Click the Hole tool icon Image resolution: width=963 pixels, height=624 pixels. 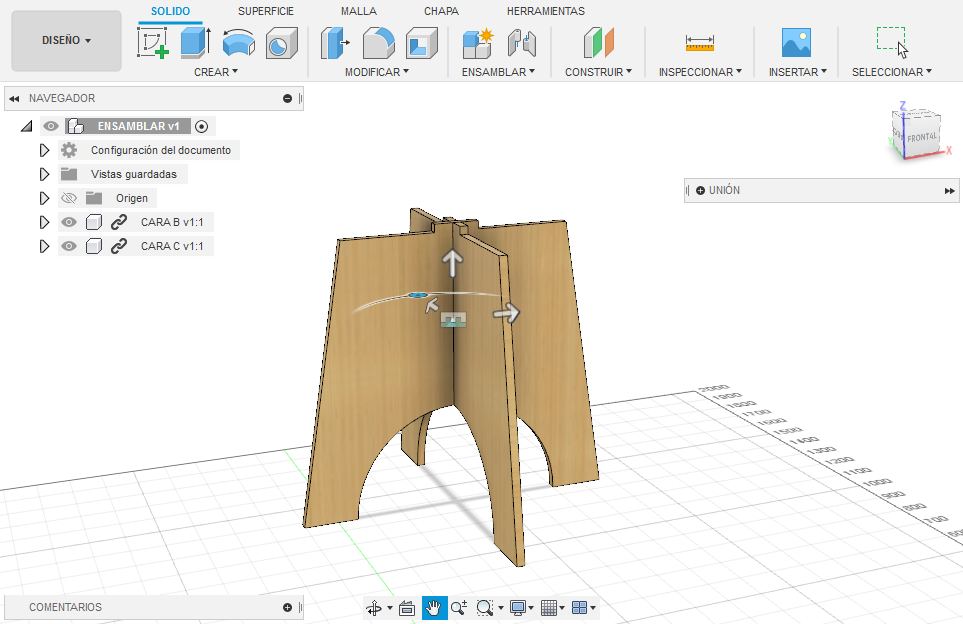click(281, 43)
